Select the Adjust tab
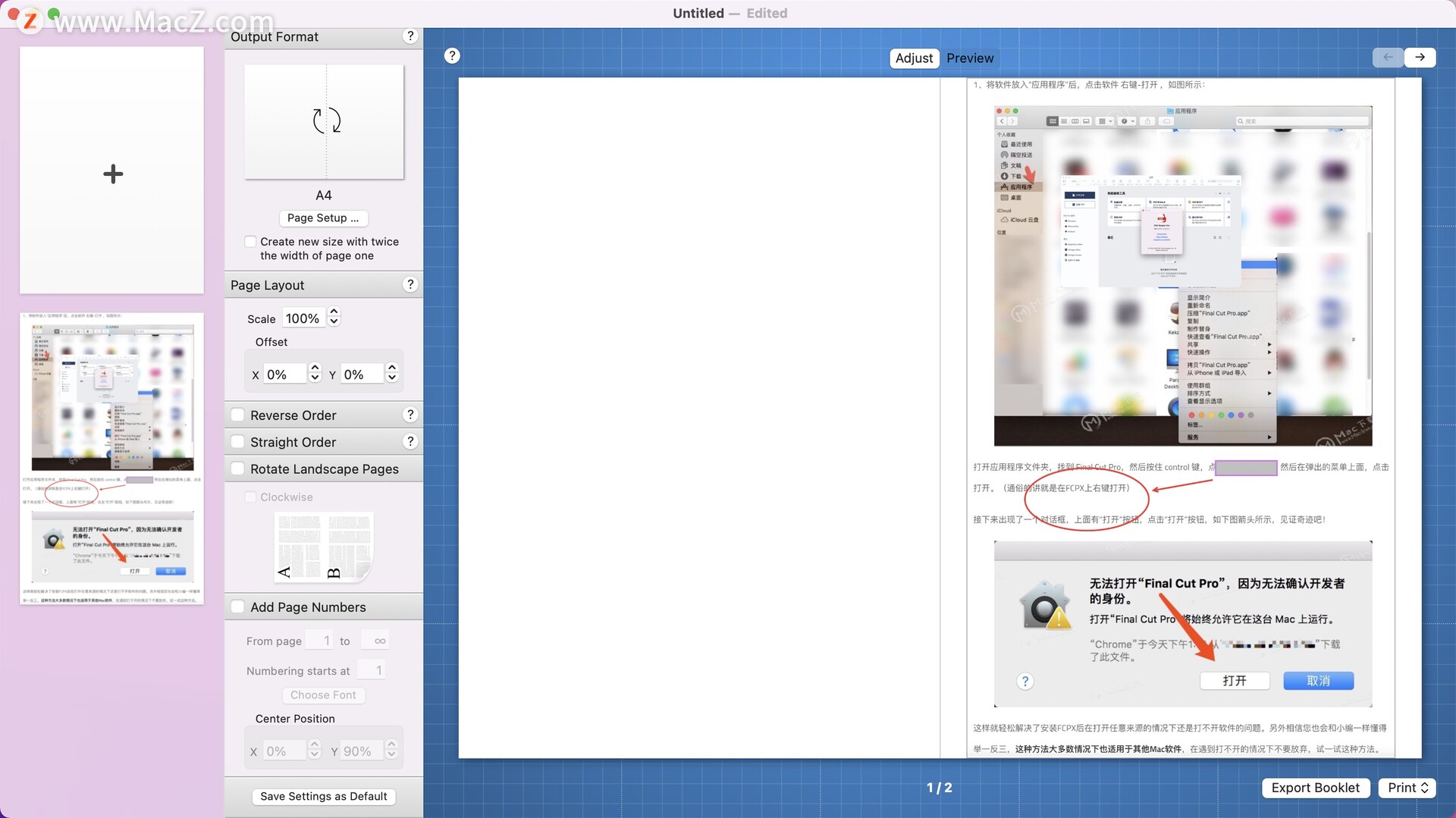Viewport: 1456px width, 818px height. pos(914,58)
